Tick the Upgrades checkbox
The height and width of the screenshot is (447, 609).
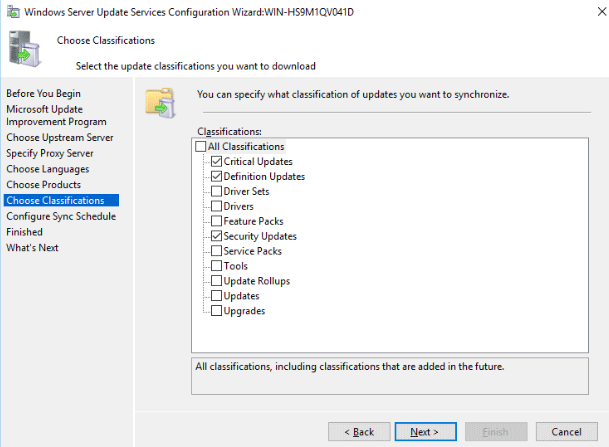pyautogui.click(x=216, y=311)
